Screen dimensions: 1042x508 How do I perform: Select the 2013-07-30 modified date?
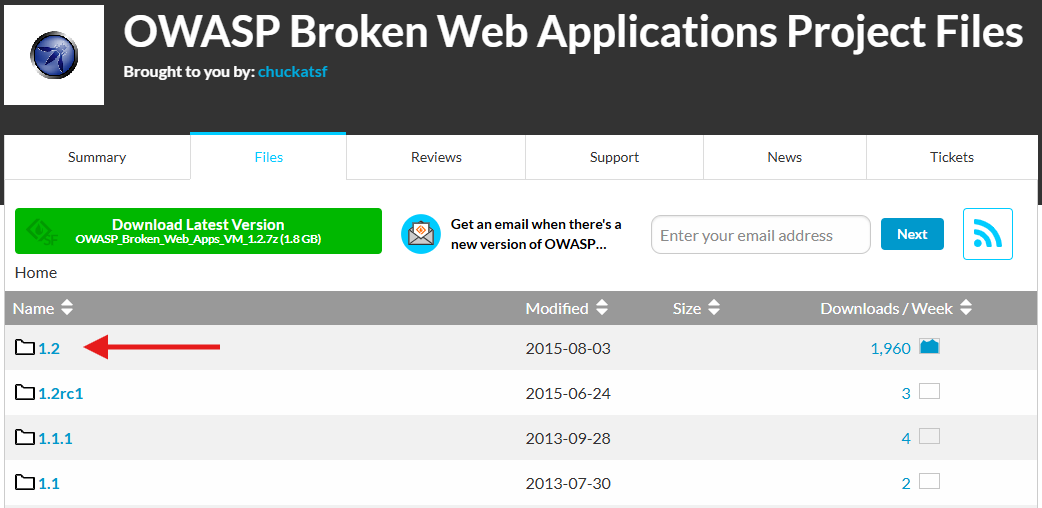click(568, 484)
